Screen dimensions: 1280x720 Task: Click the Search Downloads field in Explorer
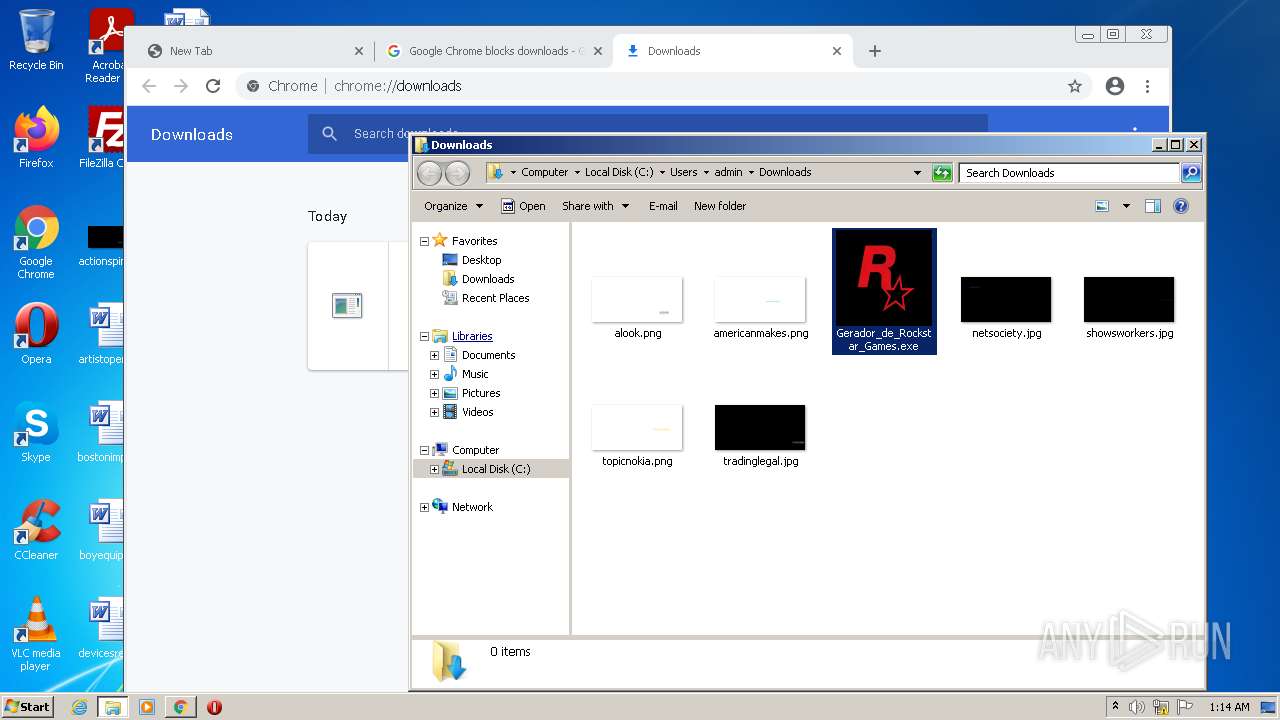click(x=1068, y=173)
